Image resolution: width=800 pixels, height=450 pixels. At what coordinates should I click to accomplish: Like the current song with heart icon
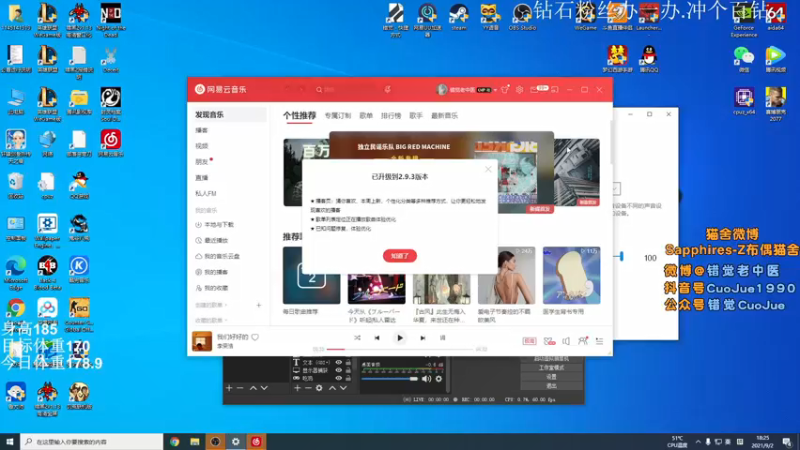coord(255,337)
